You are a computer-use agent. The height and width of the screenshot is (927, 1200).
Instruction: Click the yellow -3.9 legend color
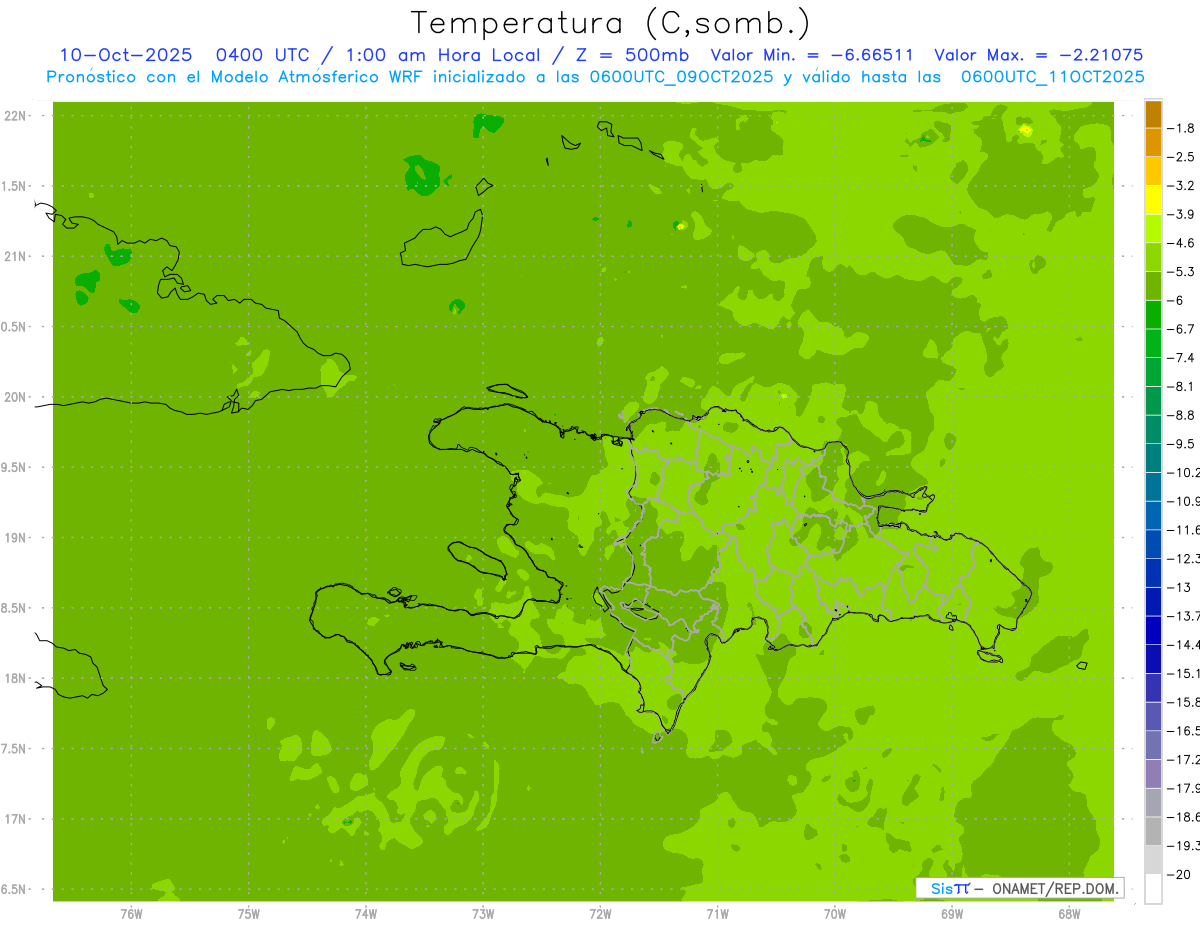click(1153, 200)
